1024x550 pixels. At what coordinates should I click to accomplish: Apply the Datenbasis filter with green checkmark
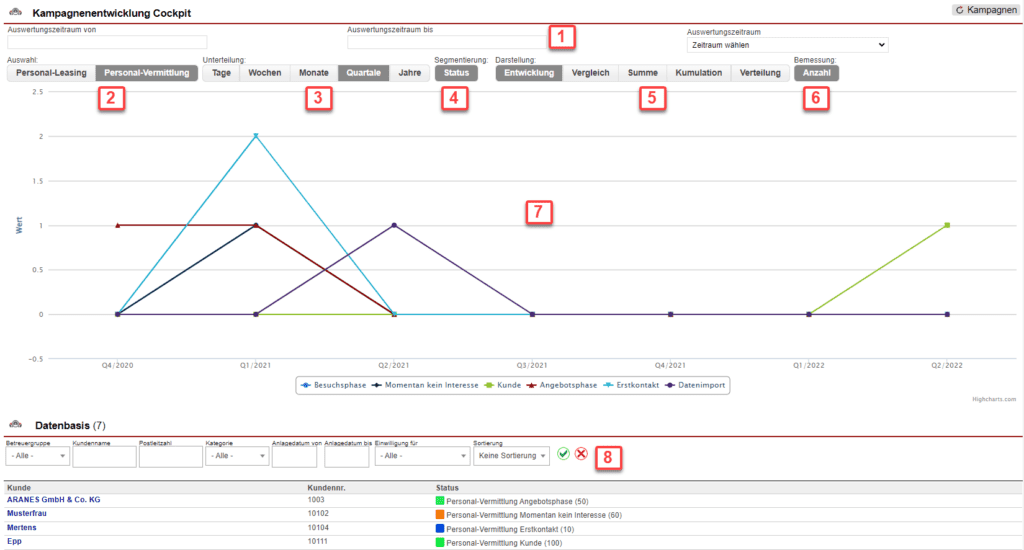(x=564, y=454)
